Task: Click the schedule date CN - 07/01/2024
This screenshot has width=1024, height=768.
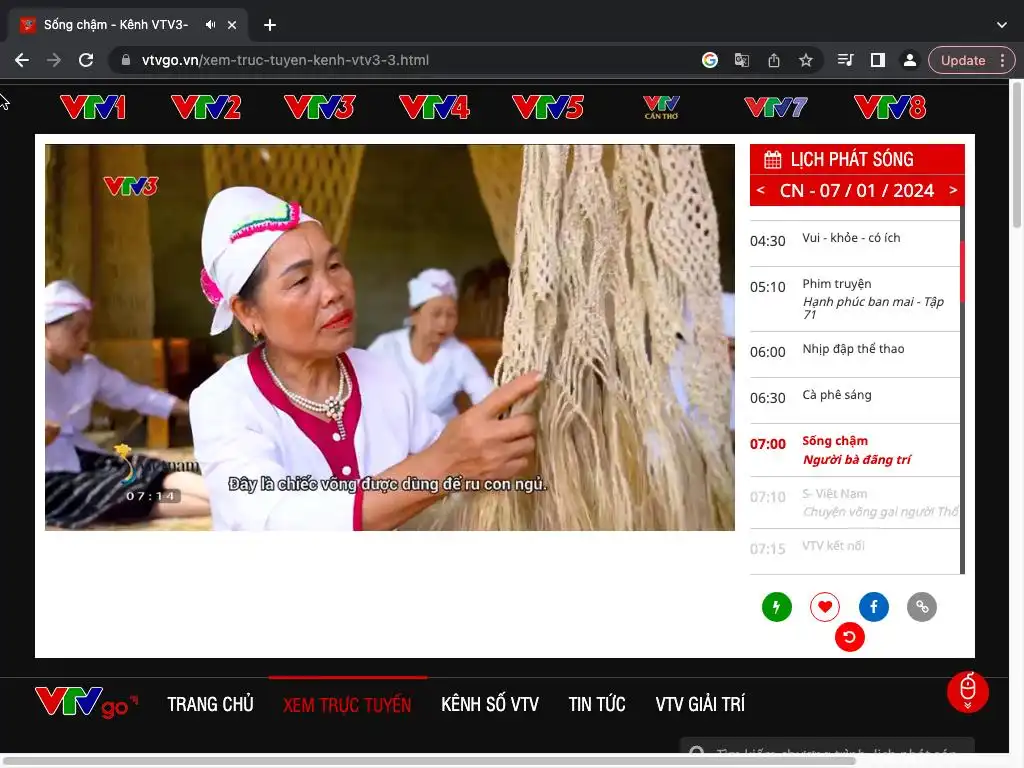Action: (856, 190)
